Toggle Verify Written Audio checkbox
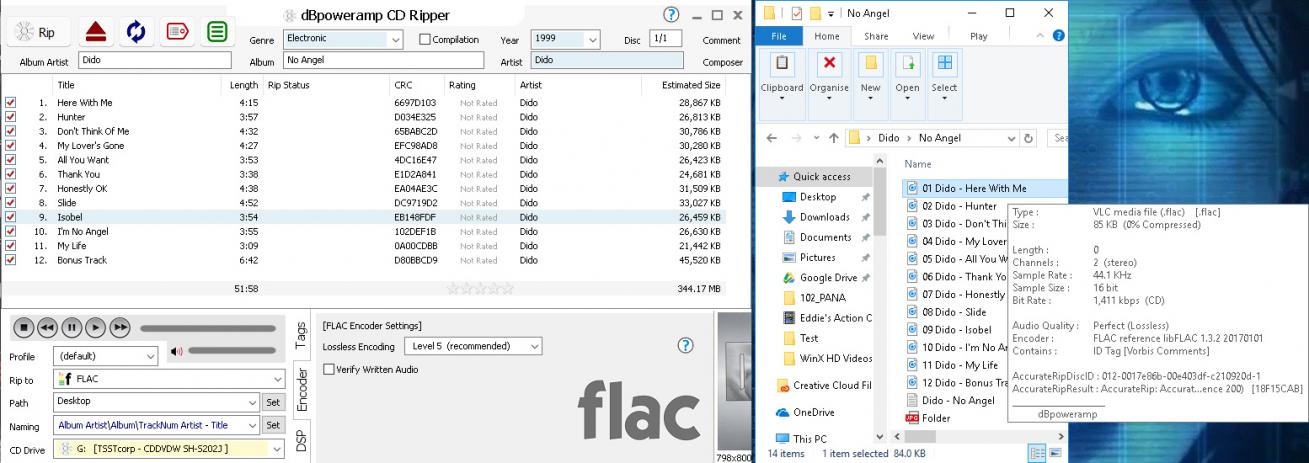The height and width of the screenshot is (463, 1309). 329,369
